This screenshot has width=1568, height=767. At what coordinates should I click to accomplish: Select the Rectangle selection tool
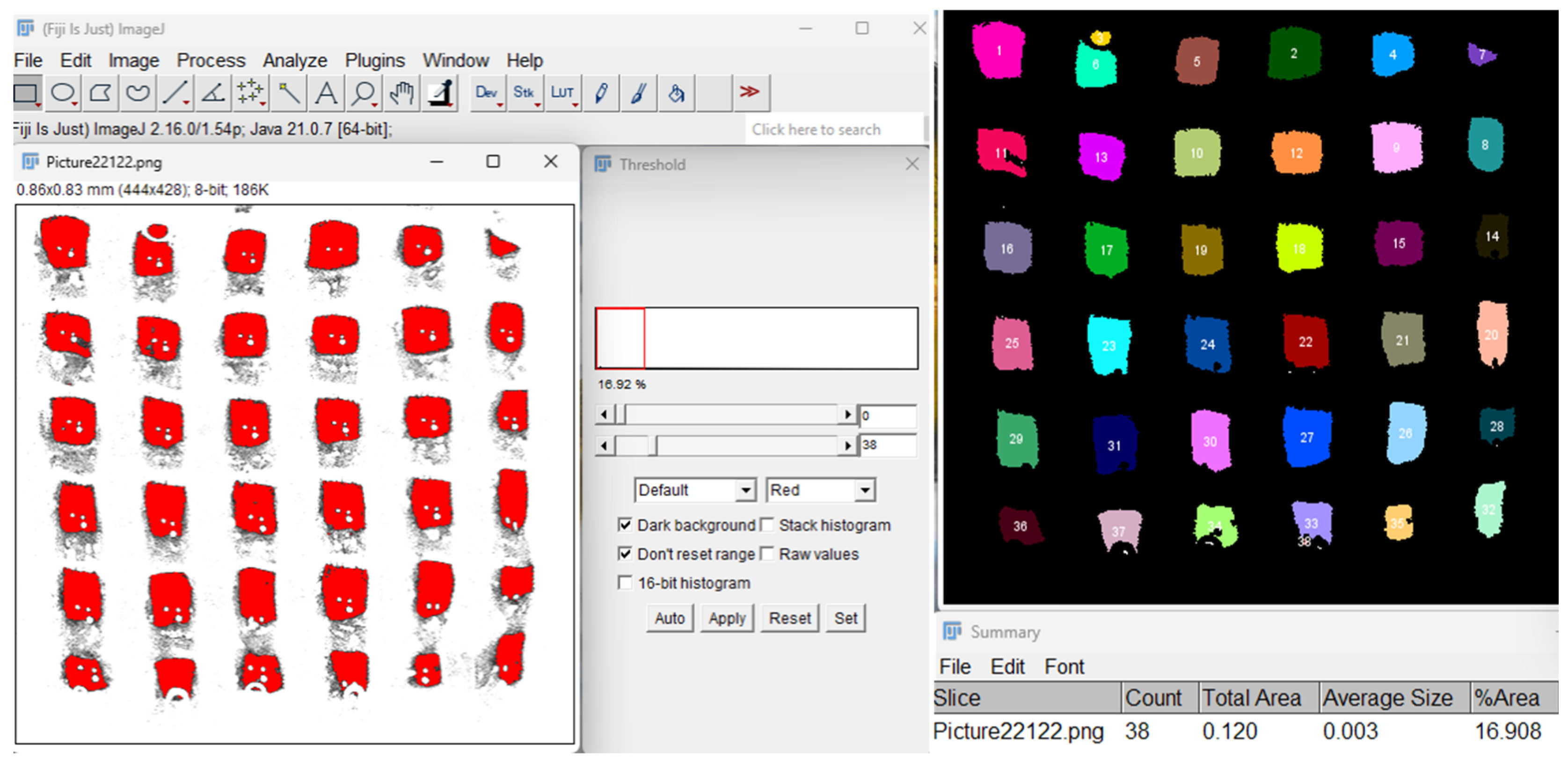pyautogui.click(x=26, y=93)
